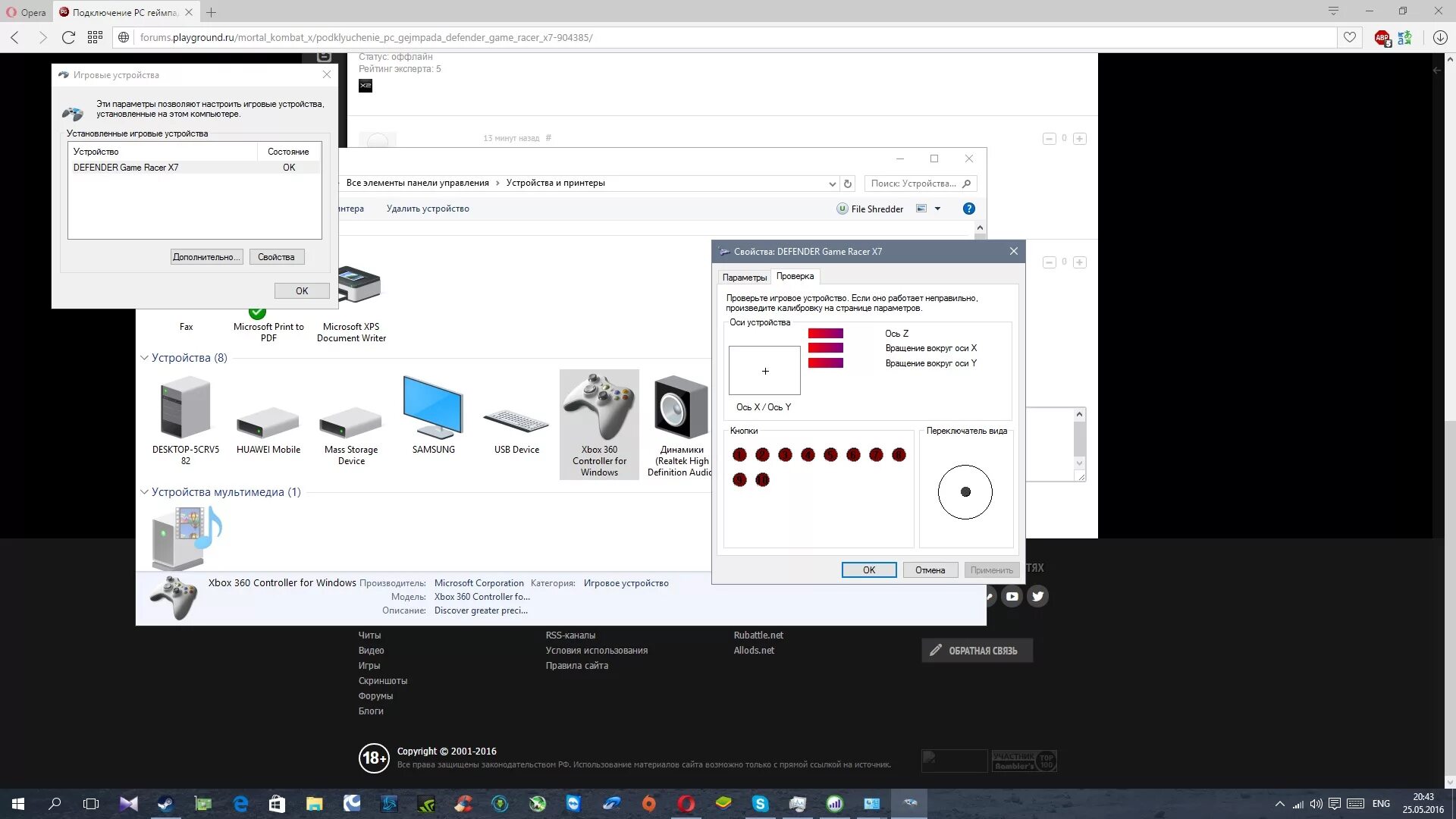Switch to the Параметры tab
The height and width of the screenshot is (819, 1456).
coord(744,278)
